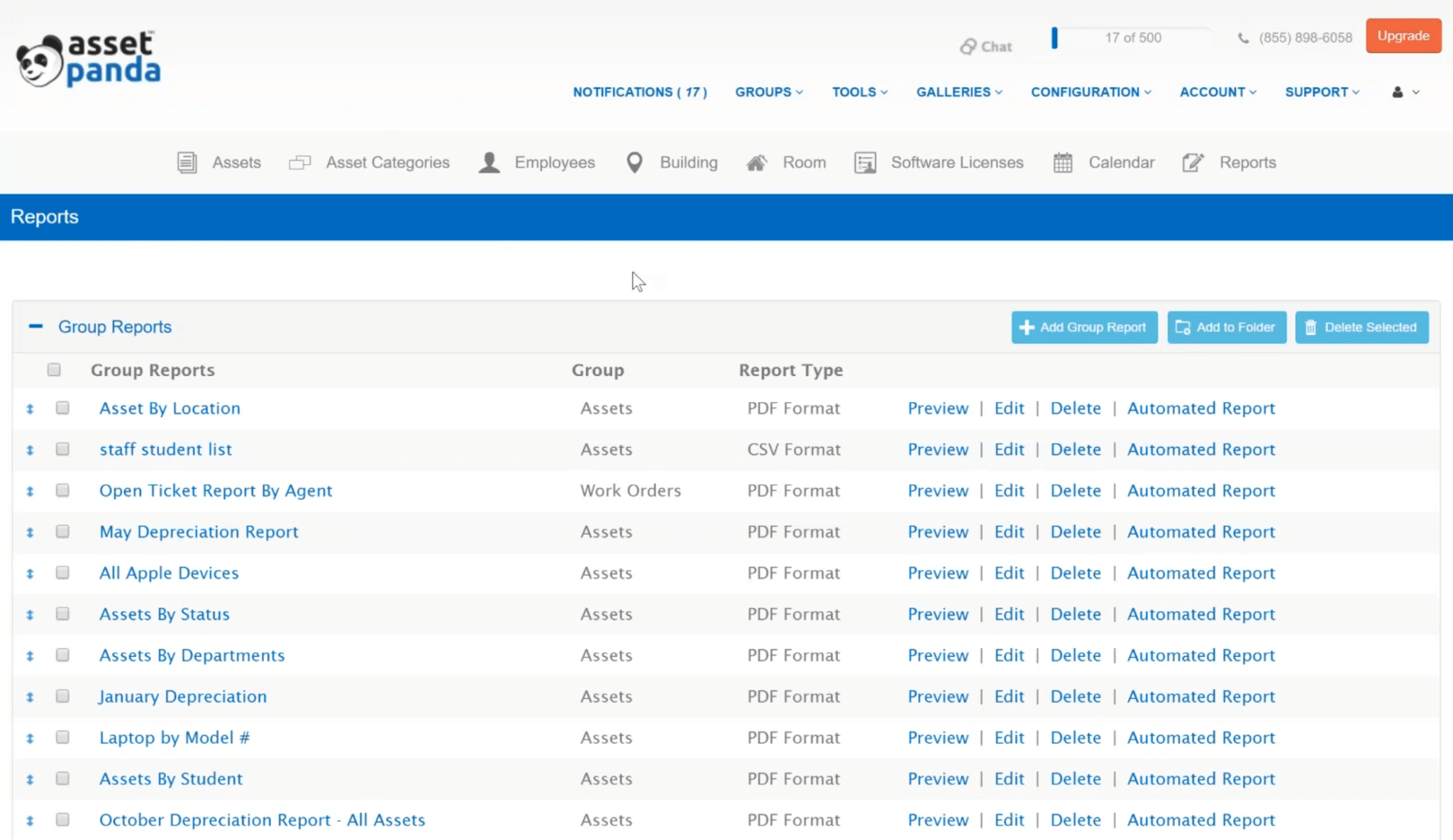The height and width of the screenshot is (840, 1453).
Task: Check the select-all checkbox in the header row
Action: 54,370
